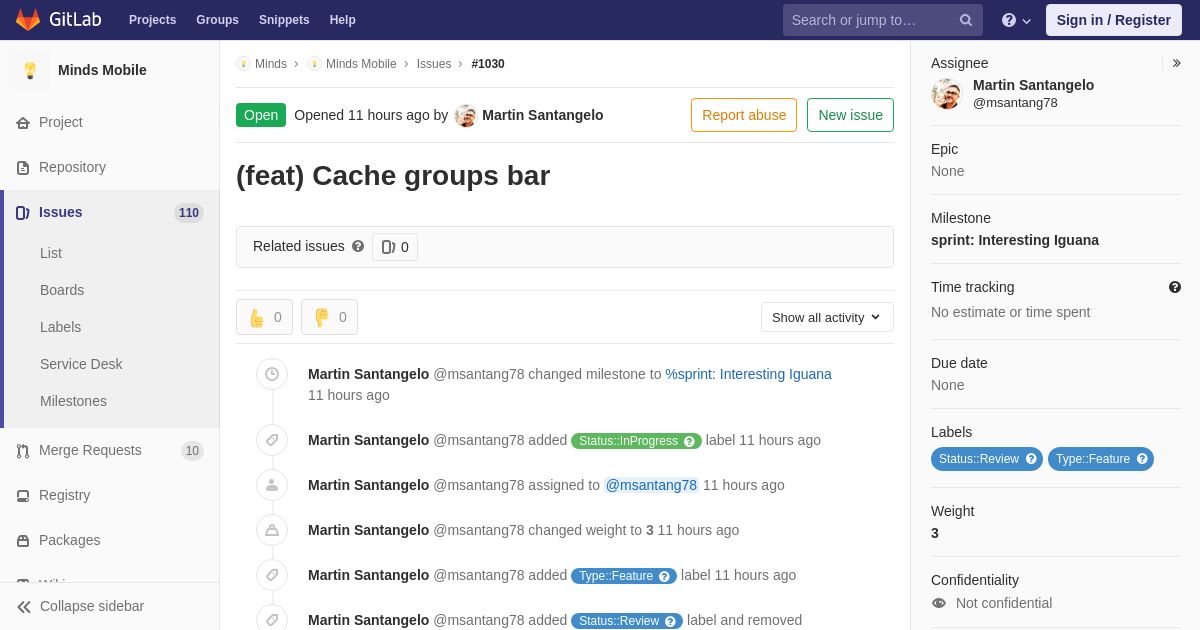This screenshot has height=630, width=1200.
Task: Click the Registry icon in sidebar
Action: pos(23,496)
